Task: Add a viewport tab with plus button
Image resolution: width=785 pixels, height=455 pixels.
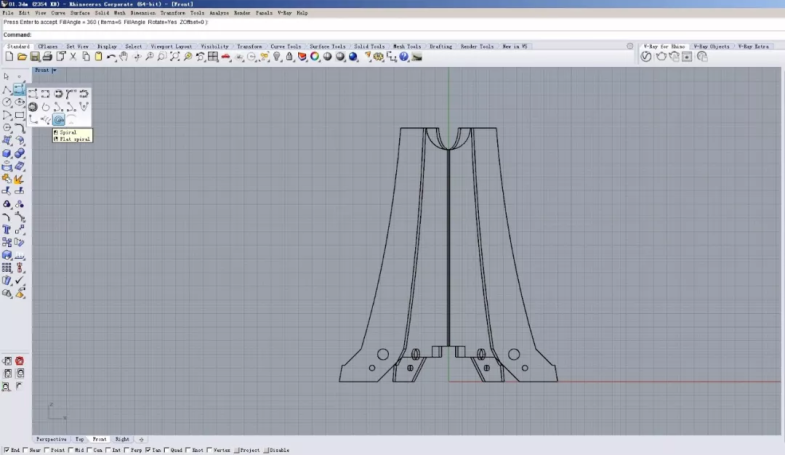Action: click(141, 439)
